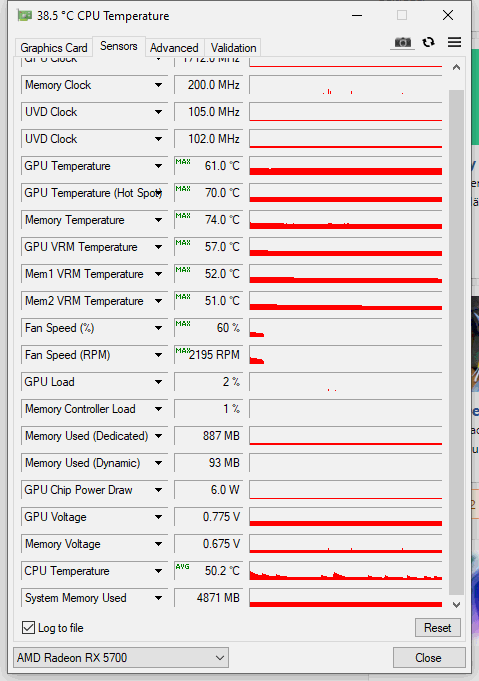479x681 pixels.
Task: Open the Advanced tab
Action: pos(174,48)
